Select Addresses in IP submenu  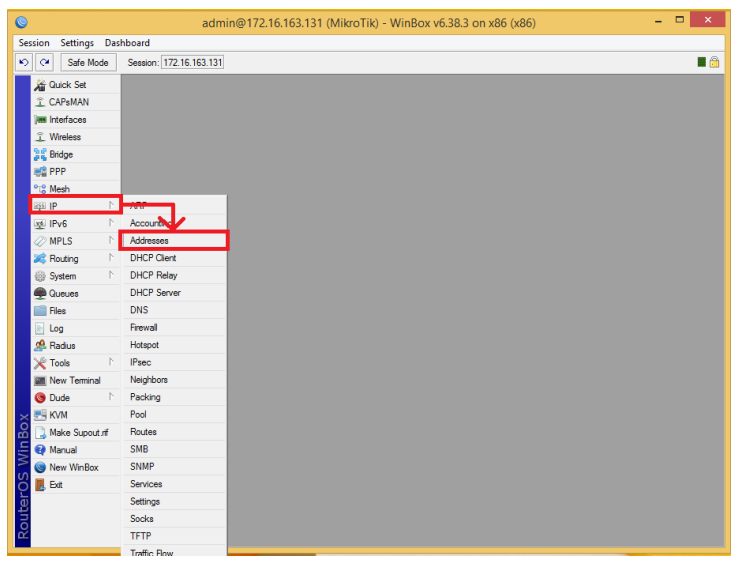coord(174,241)
